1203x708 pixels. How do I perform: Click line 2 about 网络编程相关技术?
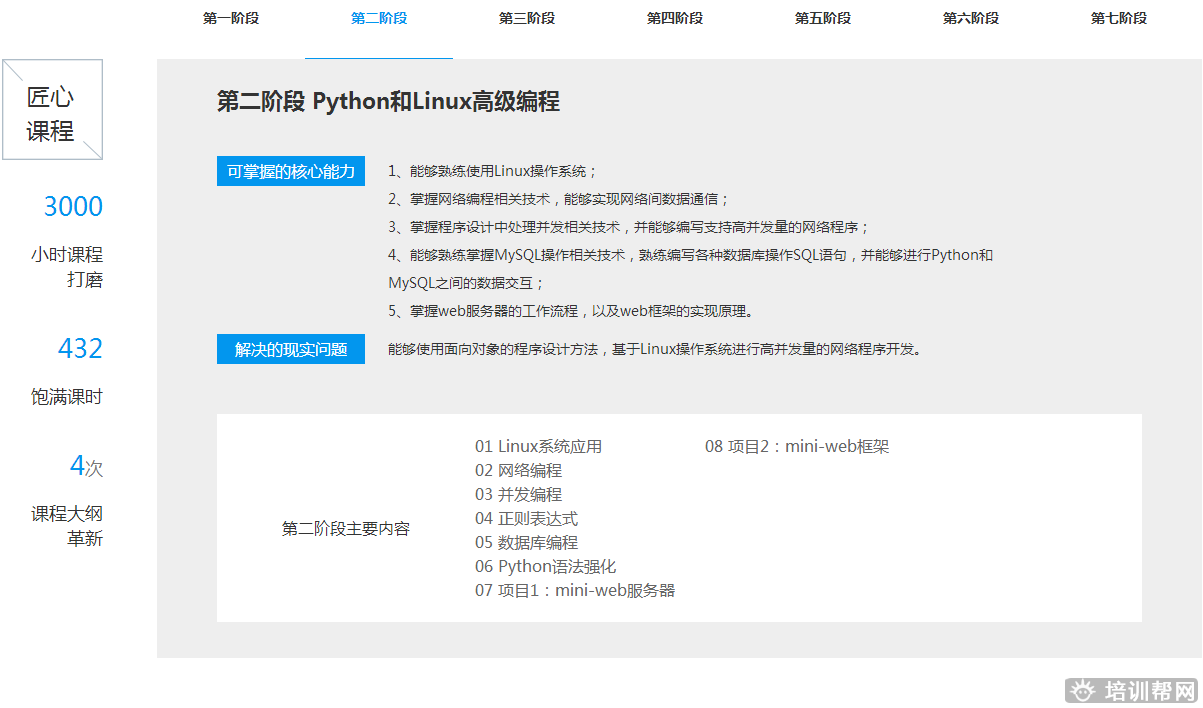[559, 199]
